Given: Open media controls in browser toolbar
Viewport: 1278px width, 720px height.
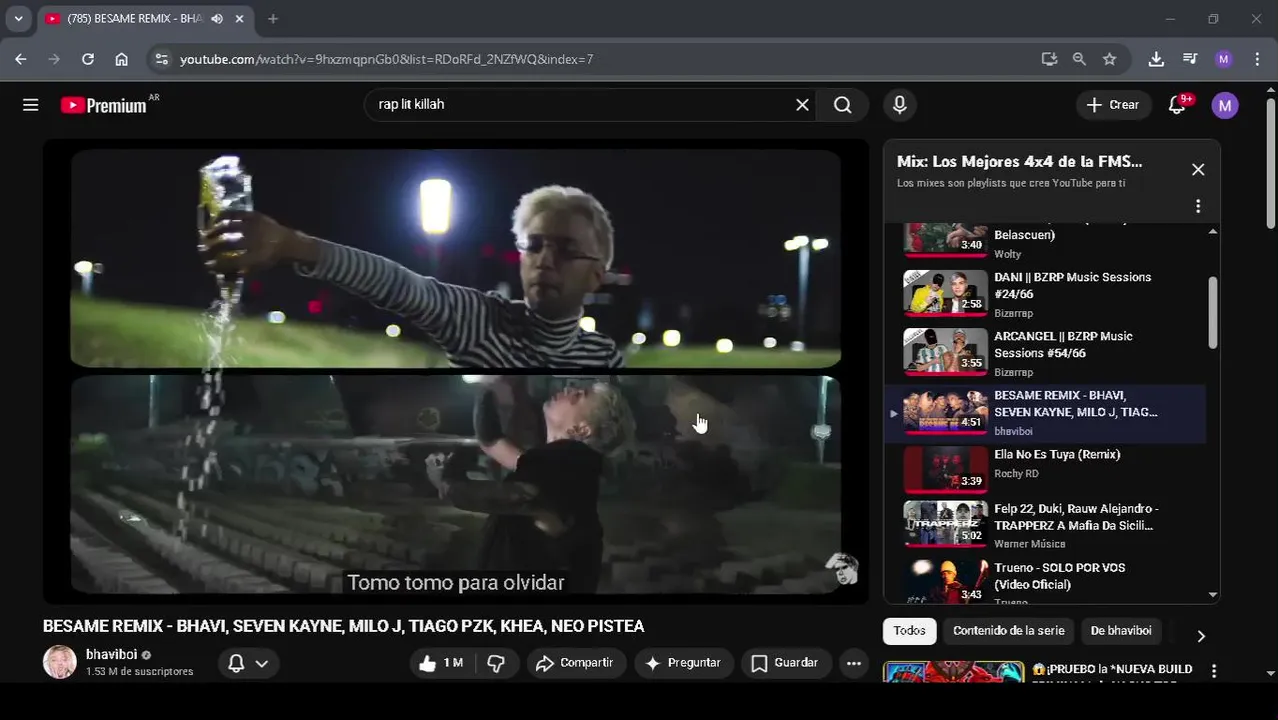Looking at the screenshot, I should point(1190,59).
